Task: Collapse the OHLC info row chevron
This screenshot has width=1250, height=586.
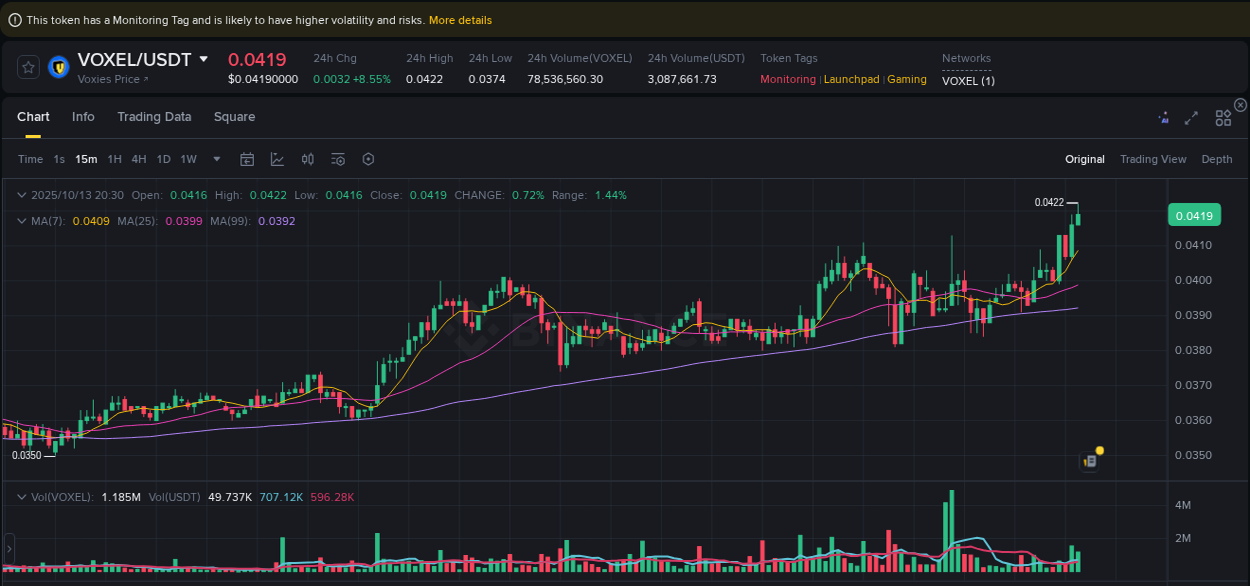Action: (x=22, y=195)
